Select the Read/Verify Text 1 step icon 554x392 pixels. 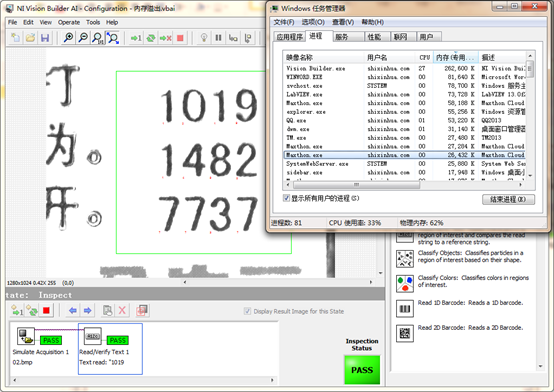[x=93, y=336]
